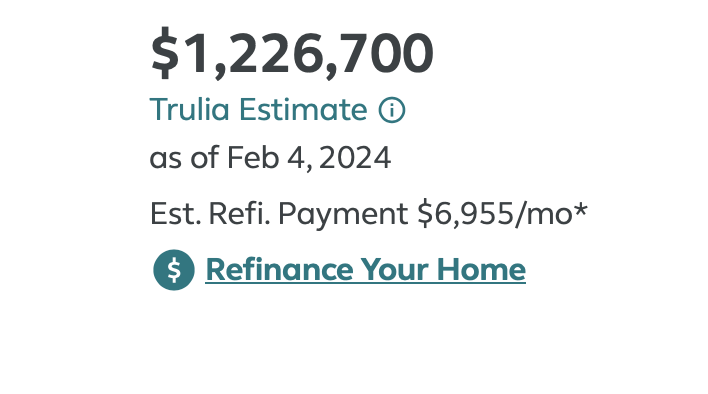The image size is (708, 394).
Task: Click the word Trulia in teal label
Action: click(x=189, y=110)
